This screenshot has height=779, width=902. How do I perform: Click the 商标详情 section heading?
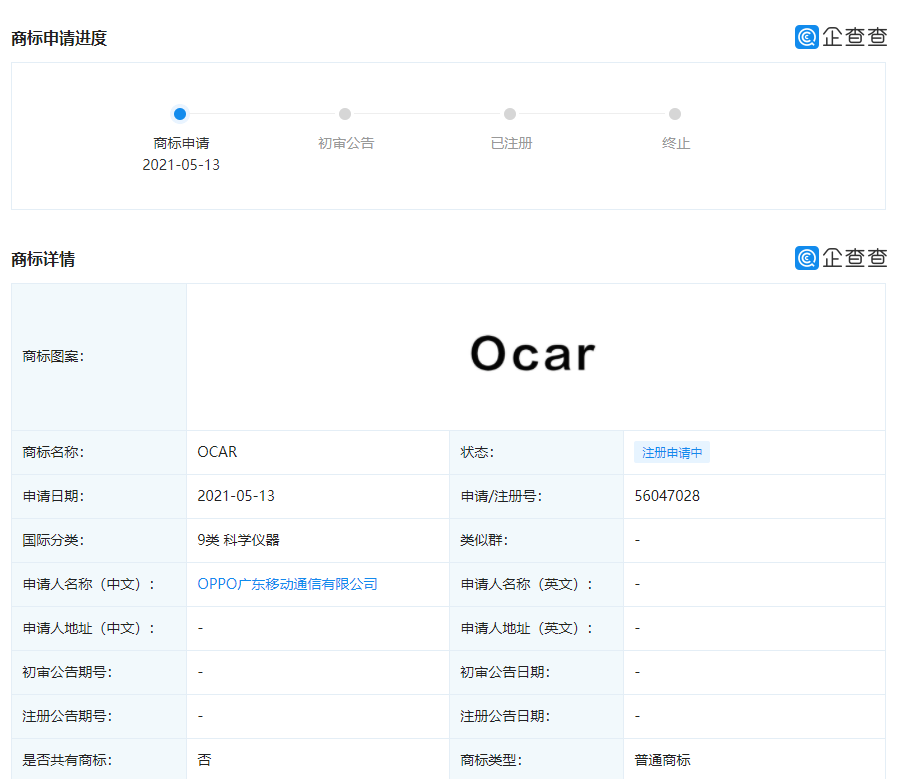pyautogui.click(x=43, y=260)
